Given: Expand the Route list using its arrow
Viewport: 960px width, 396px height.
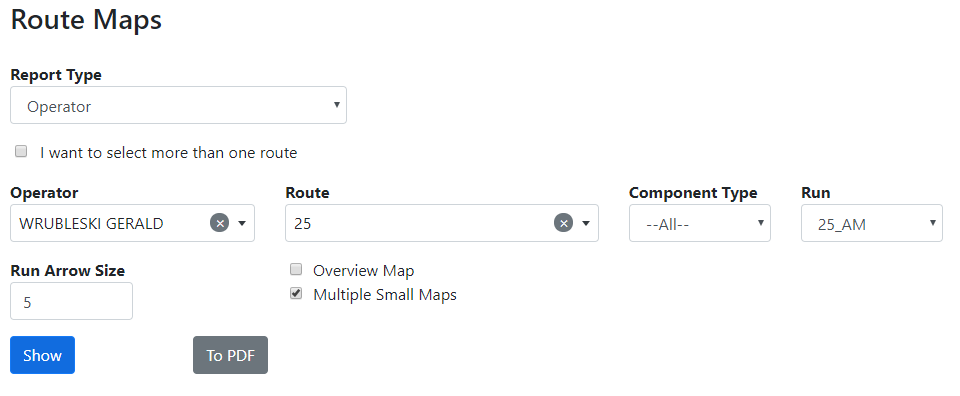Looking at the screenshot, I should click(x=586, y=223).
